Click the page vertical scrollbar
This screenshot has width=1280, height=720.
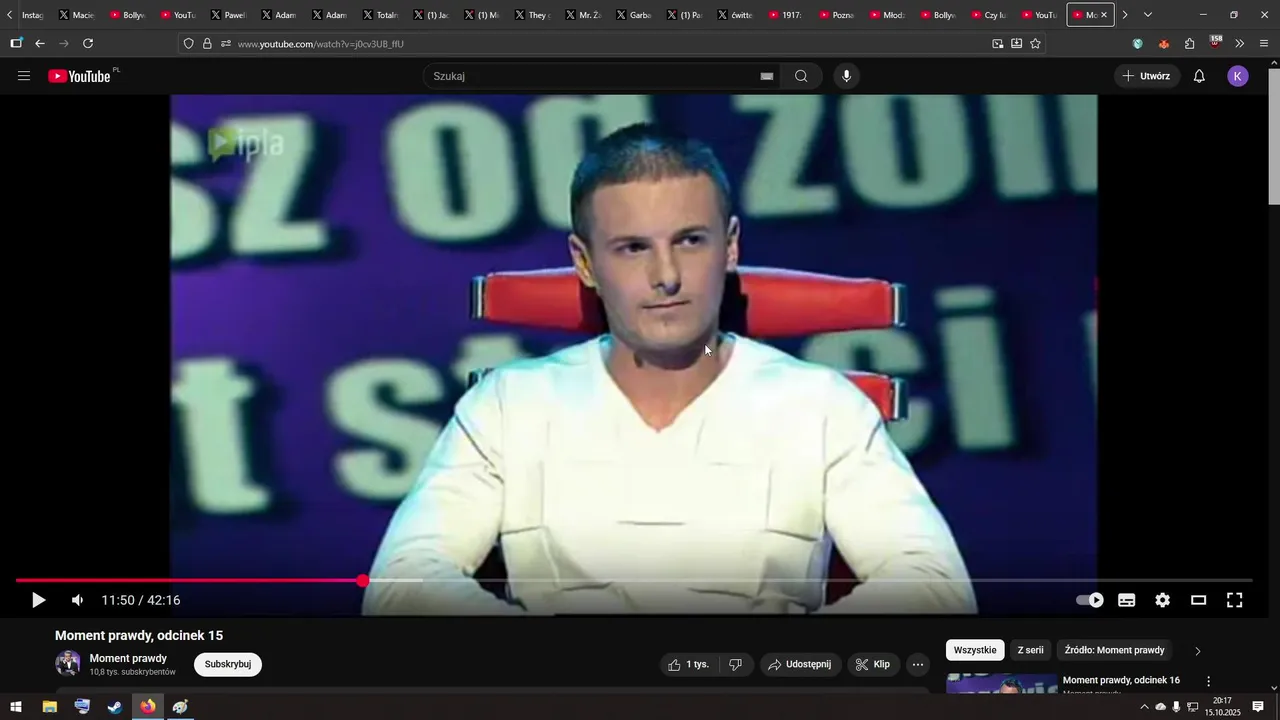click(1273, 137)
